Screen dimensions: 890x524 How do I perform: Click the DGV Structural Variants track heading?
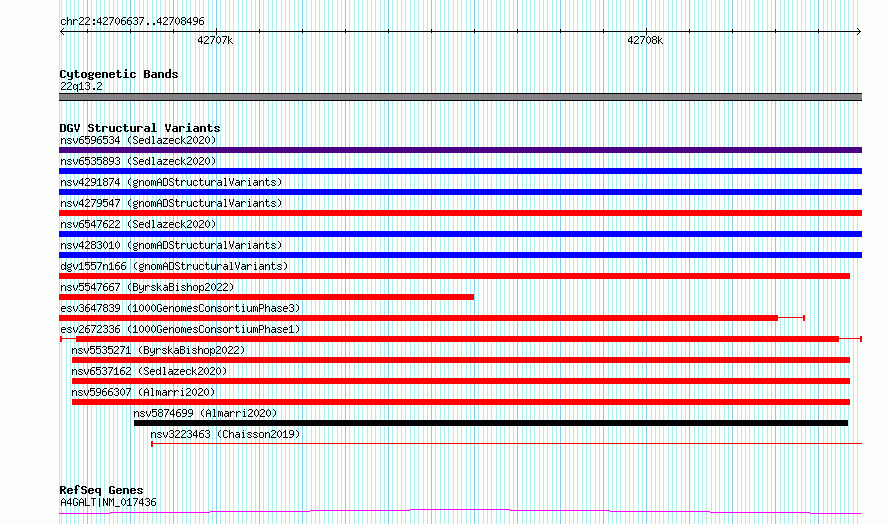point(140,128)
